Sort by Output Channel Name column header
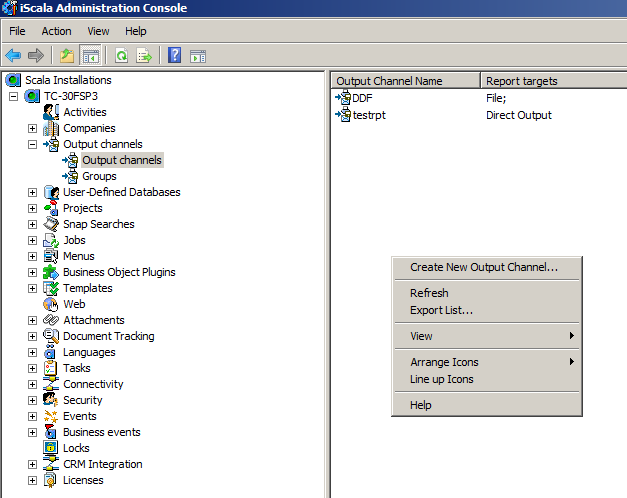 tap(405, 81)
